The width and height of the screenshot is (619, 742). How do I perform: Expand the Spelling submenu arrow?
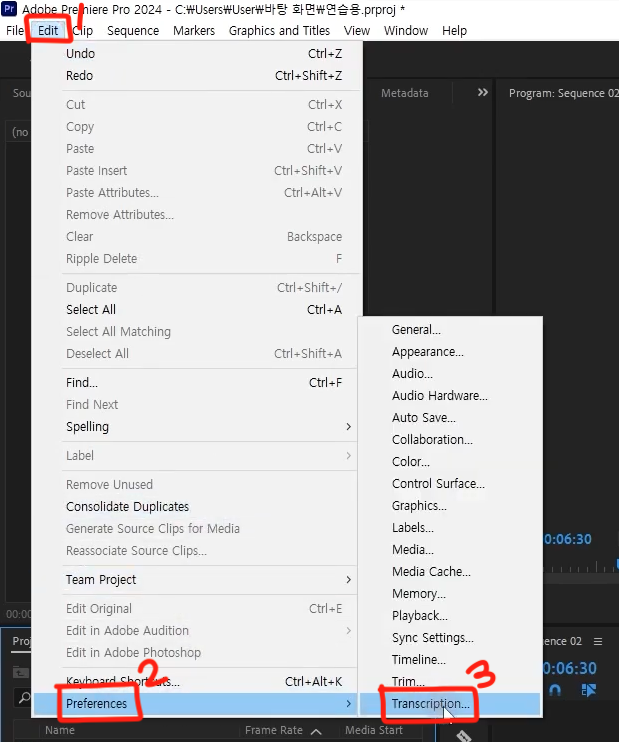point(349,427)
